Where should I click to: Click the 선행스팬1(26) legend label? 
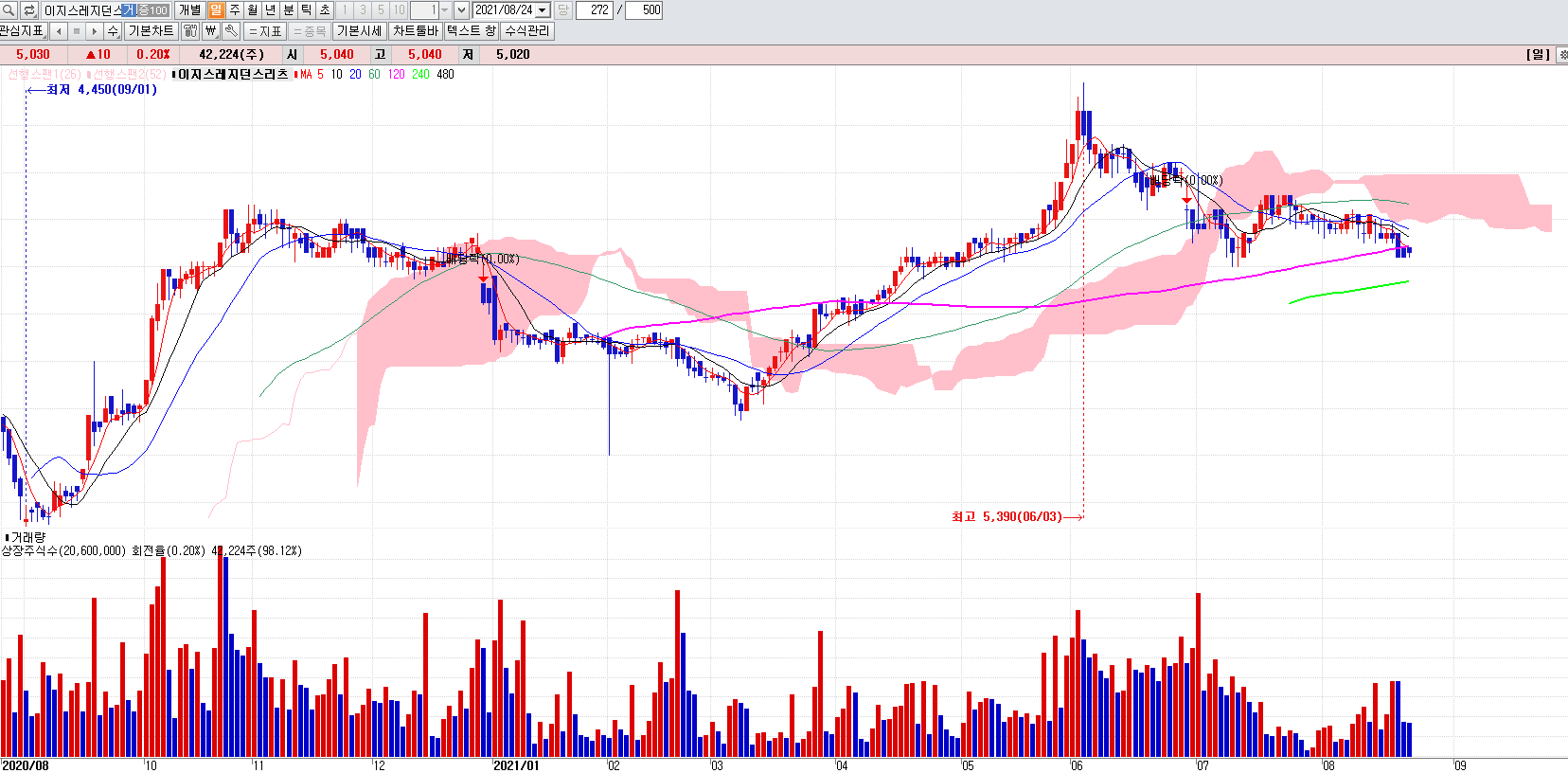pos(45,74)
